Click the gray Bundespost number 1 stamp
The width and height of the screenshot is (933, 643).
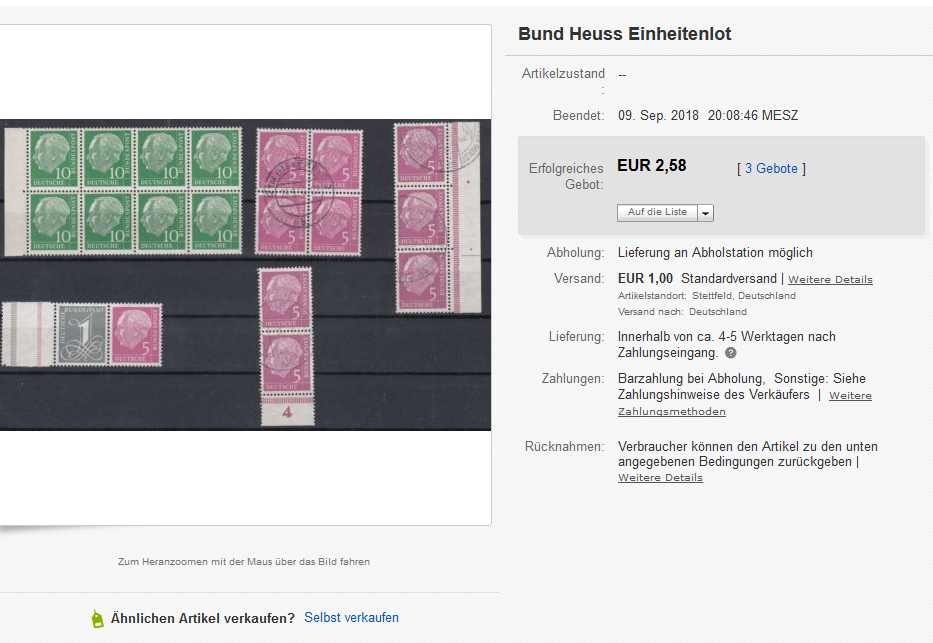click(x=83, y=334)
